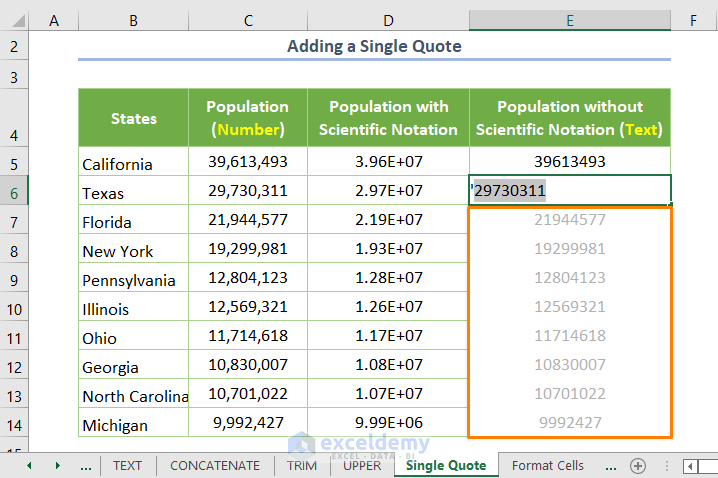
Task: Switch to the TRIM sheet tab
Action: [x=301, y=466]
